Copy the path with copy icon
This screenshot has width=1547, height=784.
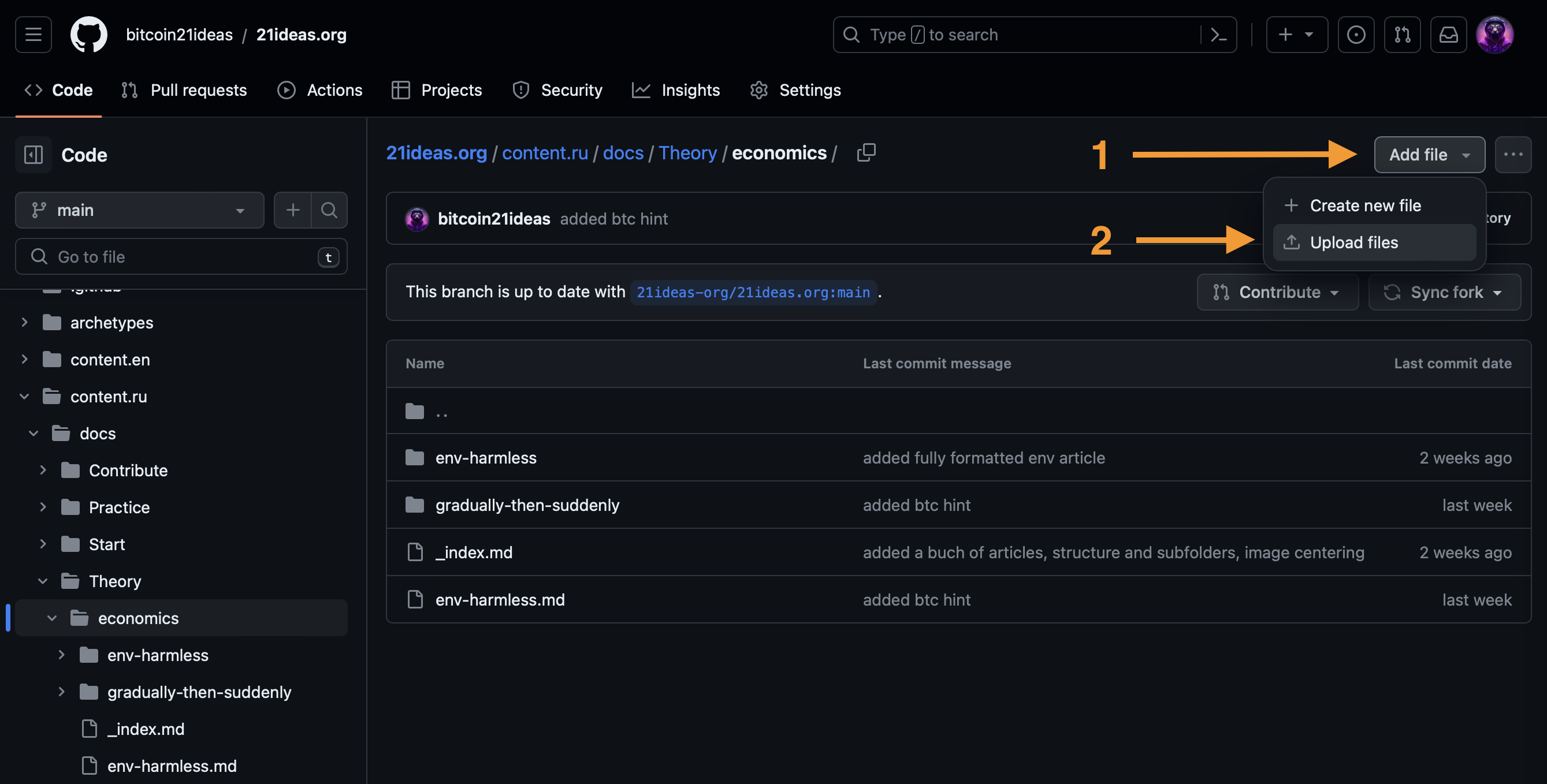click(866, 153)
